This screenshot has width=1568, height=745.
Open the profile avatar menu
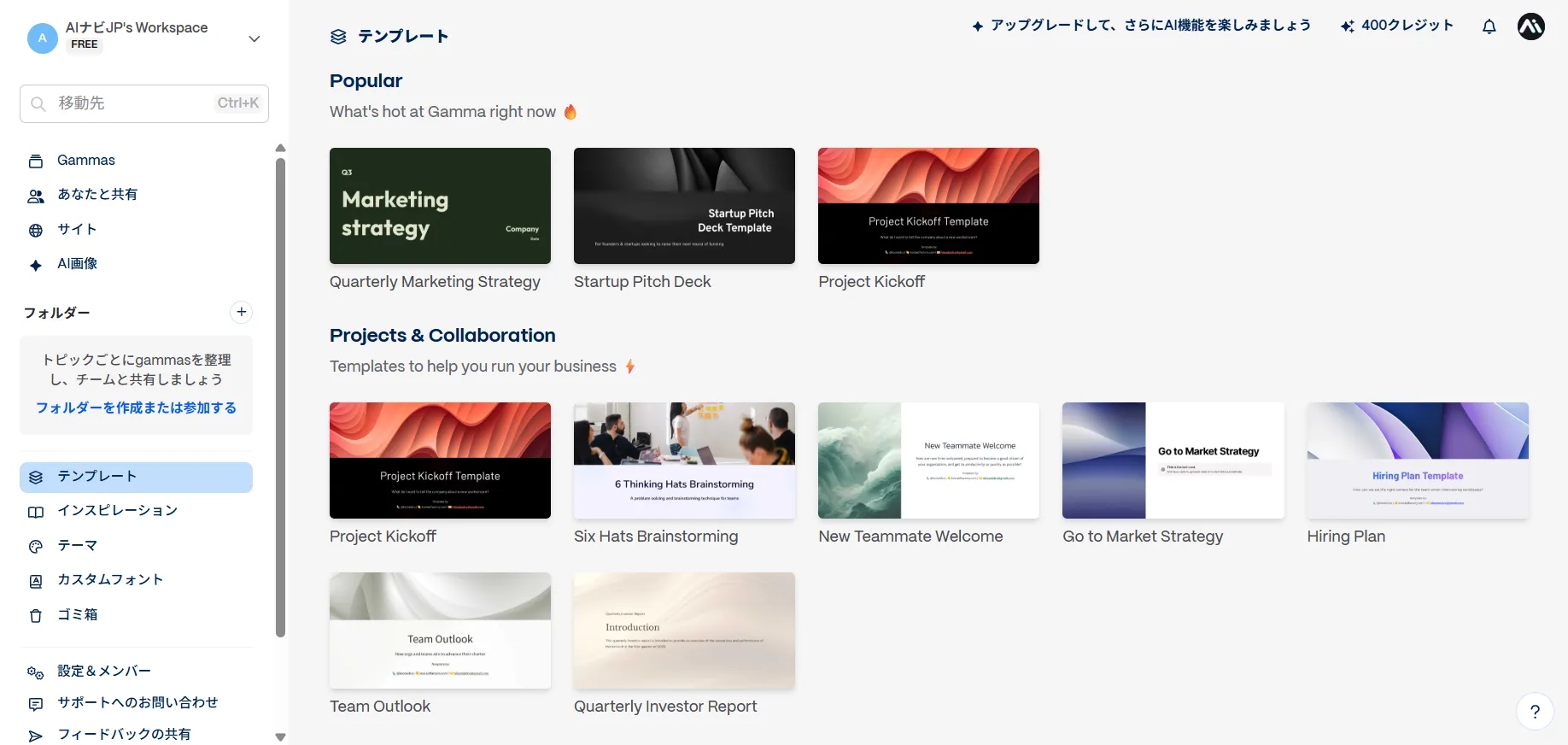click(1531, 26)
